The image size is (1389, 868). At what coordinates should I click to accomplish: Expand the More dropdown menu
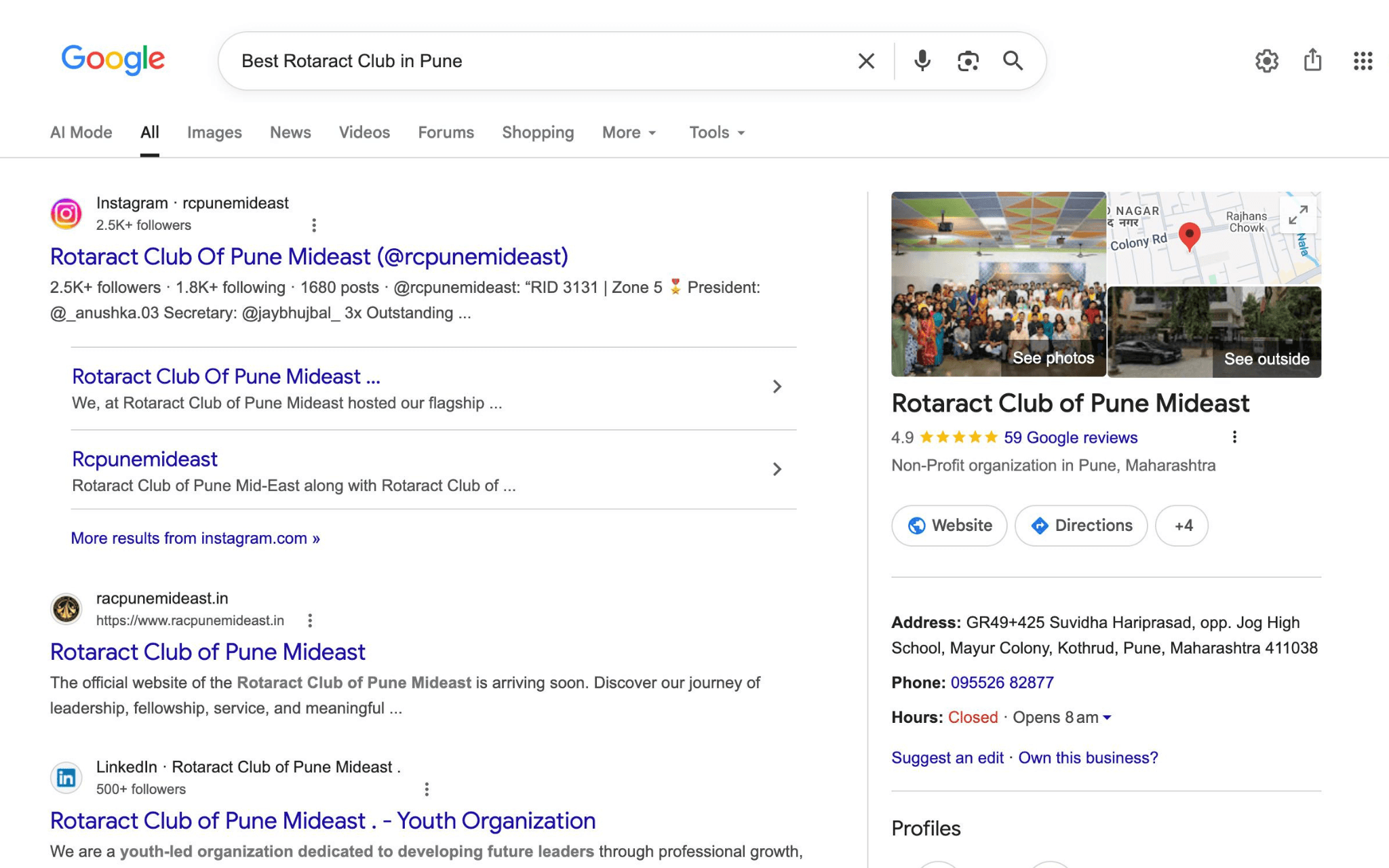pyautogui.click(x=629, y=132)
